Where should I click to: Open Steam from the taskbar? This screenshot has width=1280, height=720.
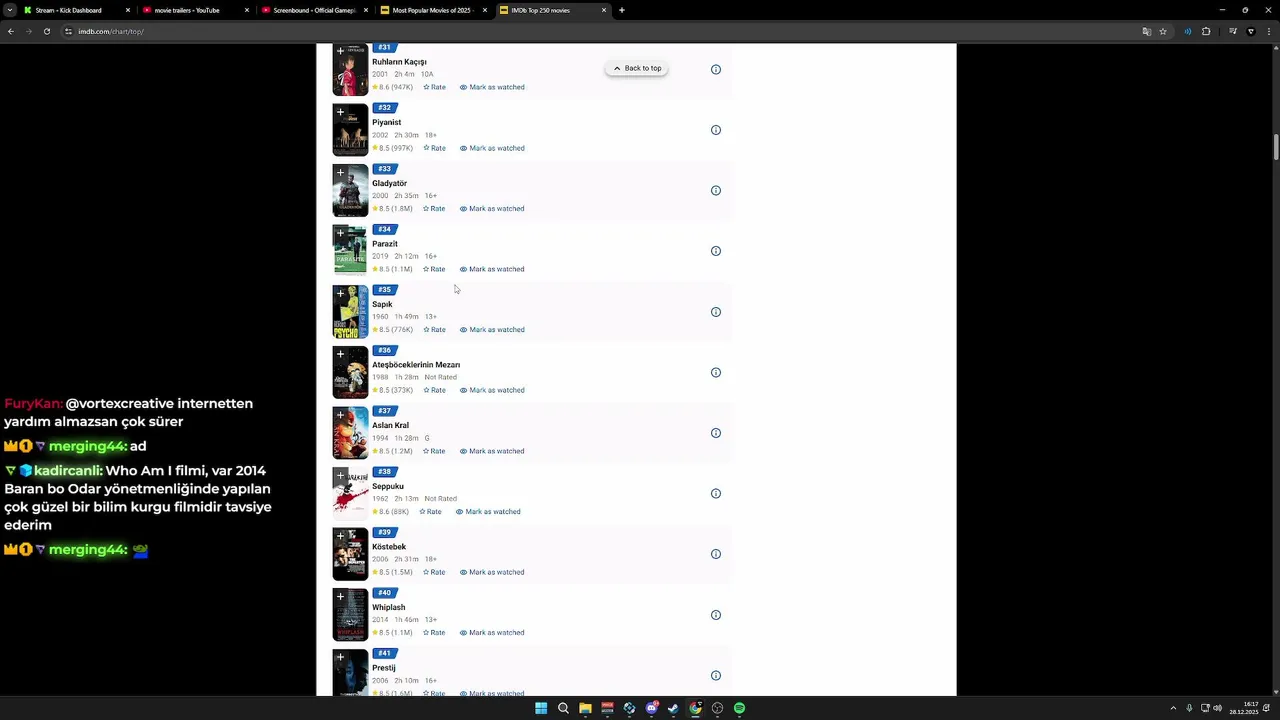tap(673, 708)
